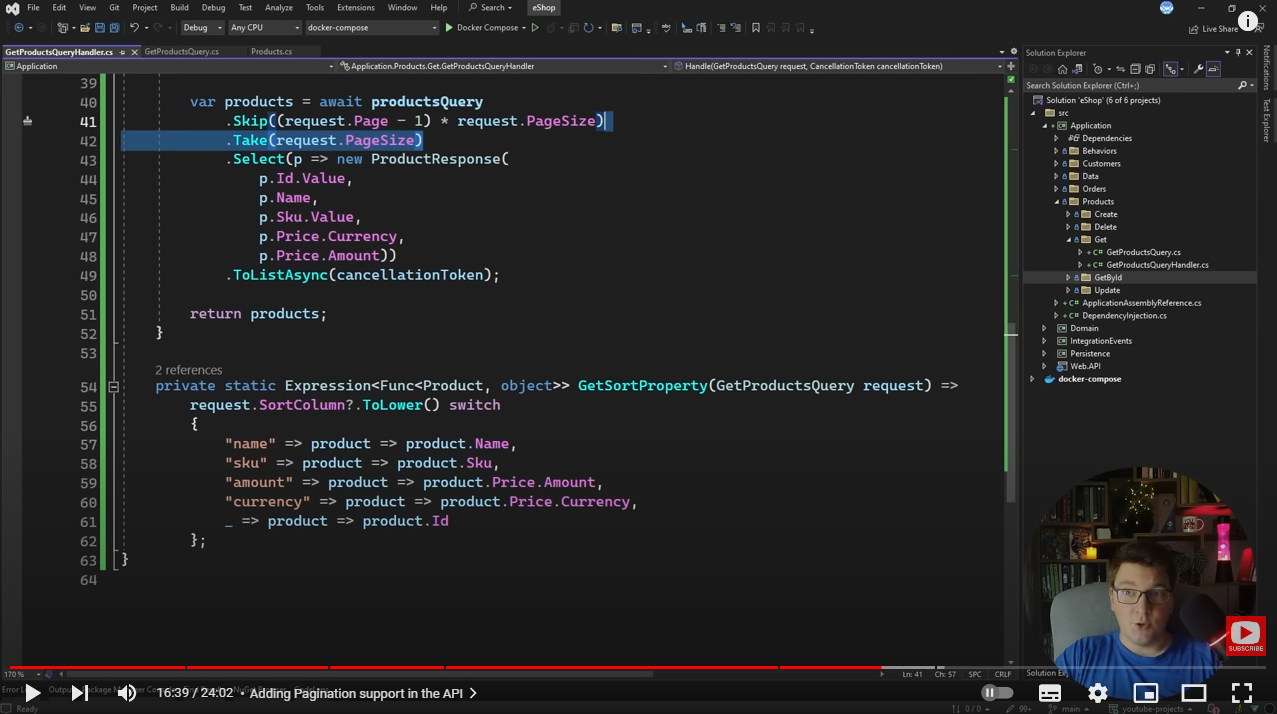The width and height of the screenshot is (1277, 714).
Task: Mute the video volume
Action: pyautogui.click(x=127, y=692)
